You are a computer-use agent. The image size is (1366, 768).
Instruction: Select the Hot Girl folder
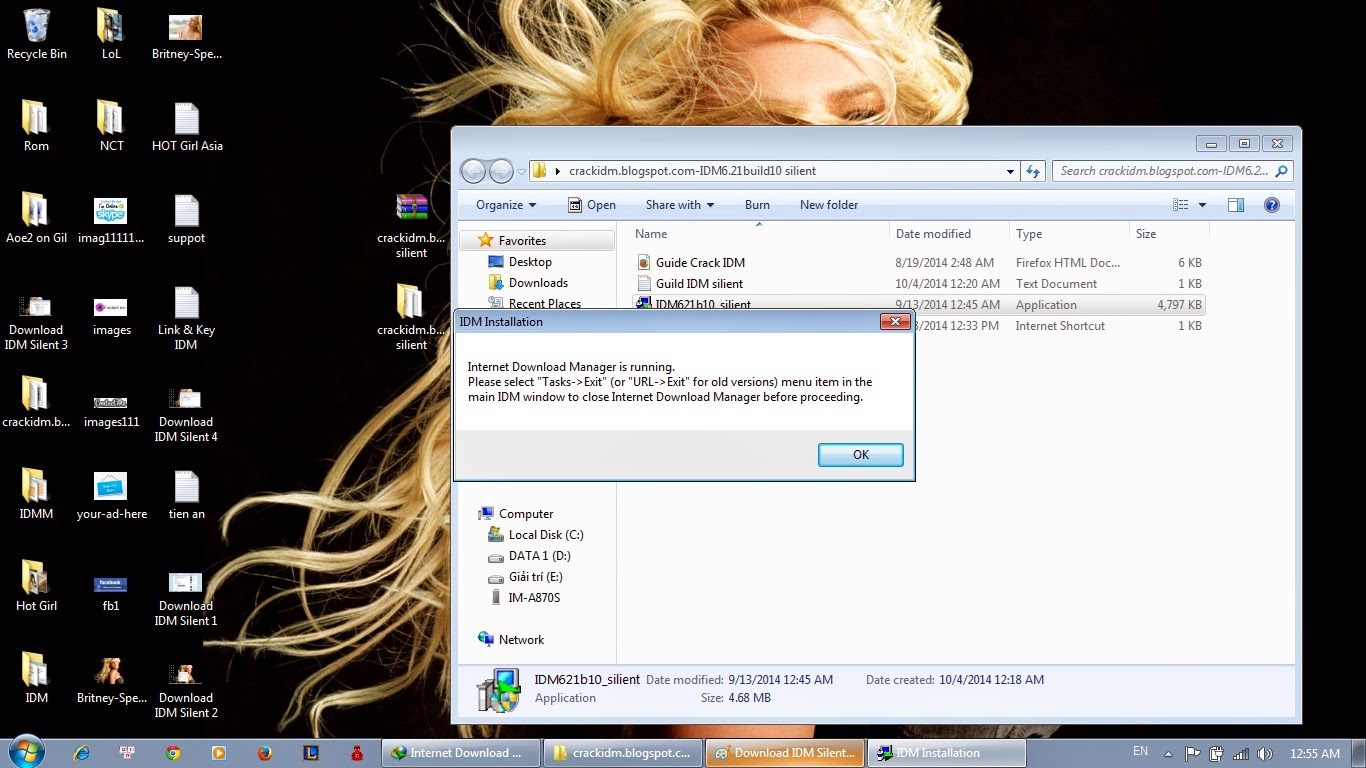point(36,587)
